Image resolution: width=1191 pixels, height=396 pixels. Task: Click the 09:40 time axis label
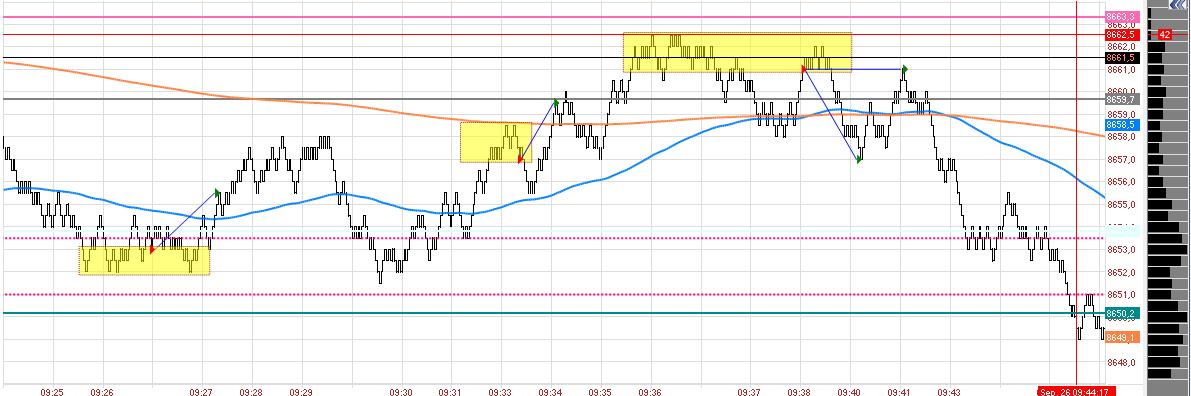tap(848, 392)
